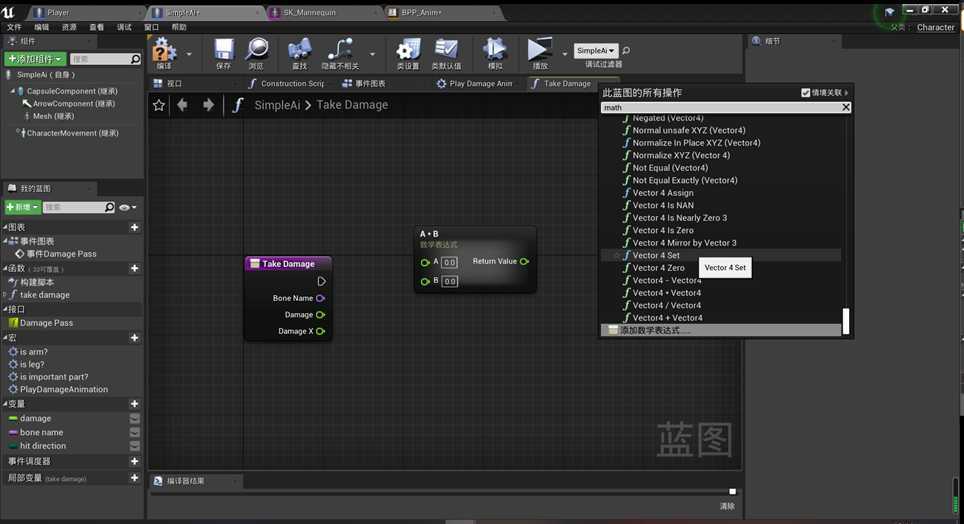Toggle 情境关联 context sensitive checkbox
Viewport: 964px width, 524px height.
[805, 93]
